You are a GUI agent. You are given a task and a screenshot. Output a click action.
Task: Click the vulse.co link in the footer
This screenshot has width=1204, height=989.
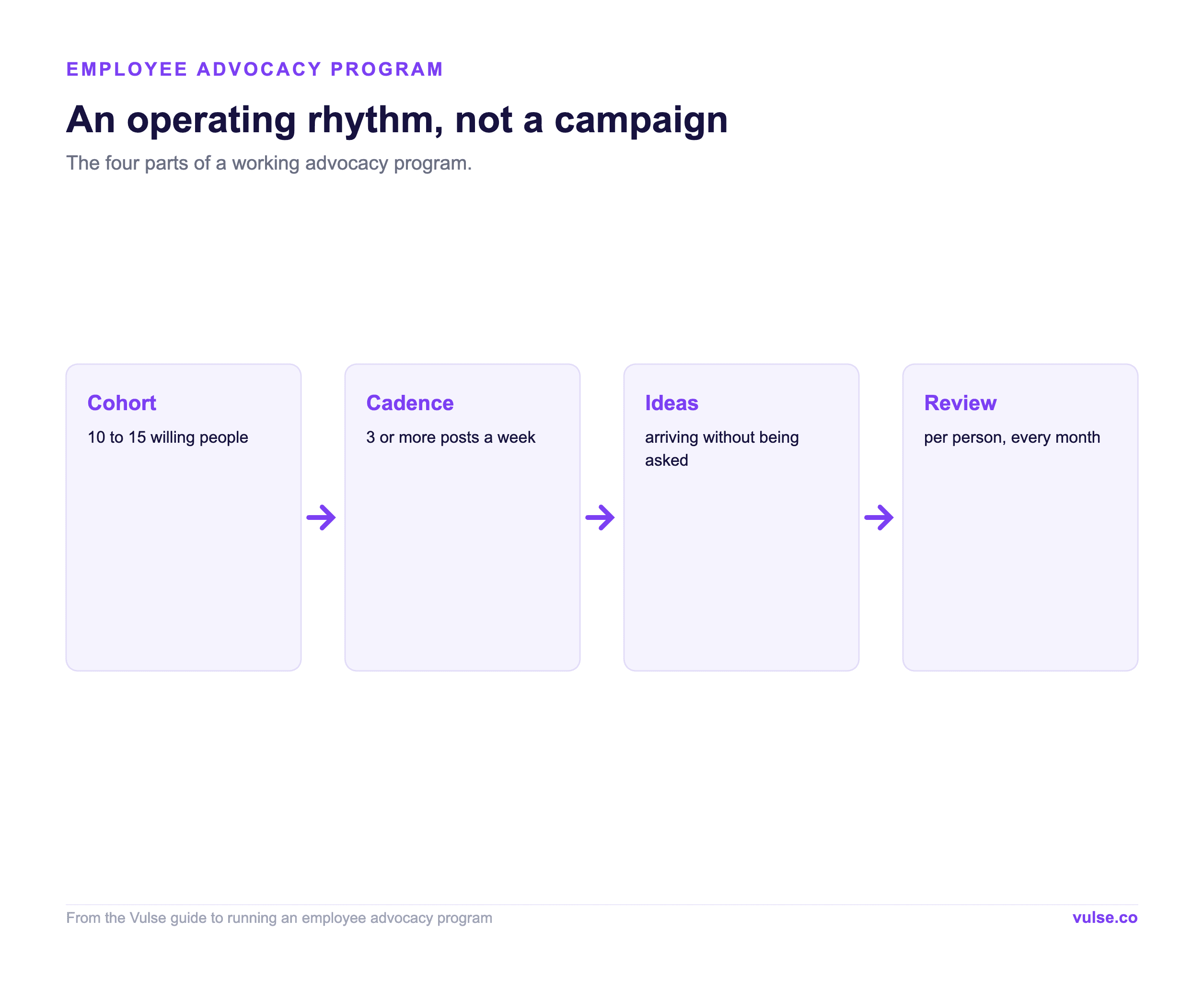coord(1104,917)
